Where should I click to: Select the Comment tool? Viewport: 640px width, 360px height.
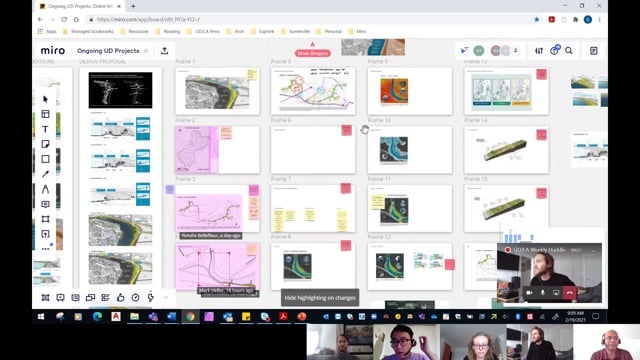(x=45, y=204)
